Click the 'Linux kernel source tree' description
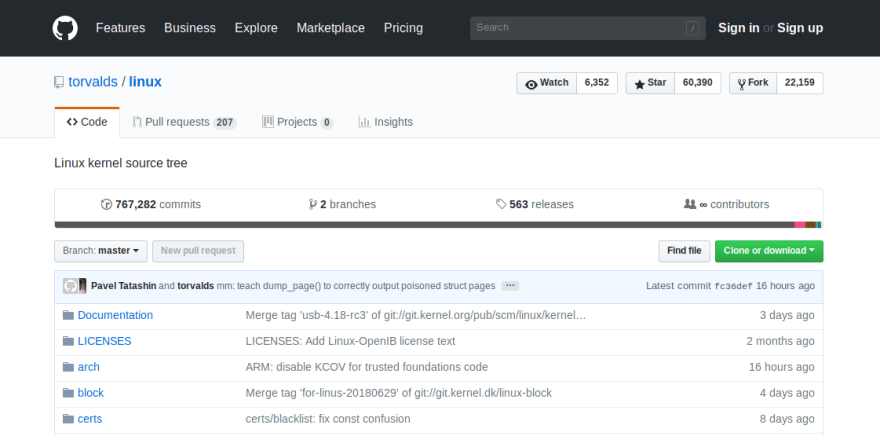The image size is (880, 436). 121,163
